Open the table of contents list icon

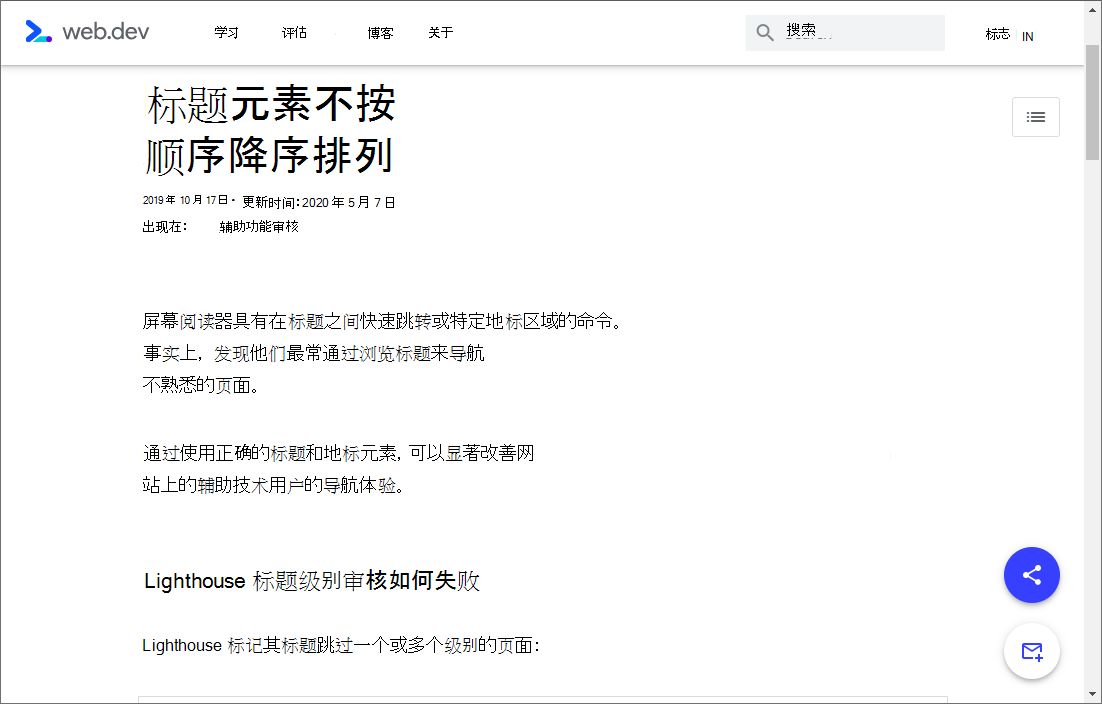coord(1035,117)
